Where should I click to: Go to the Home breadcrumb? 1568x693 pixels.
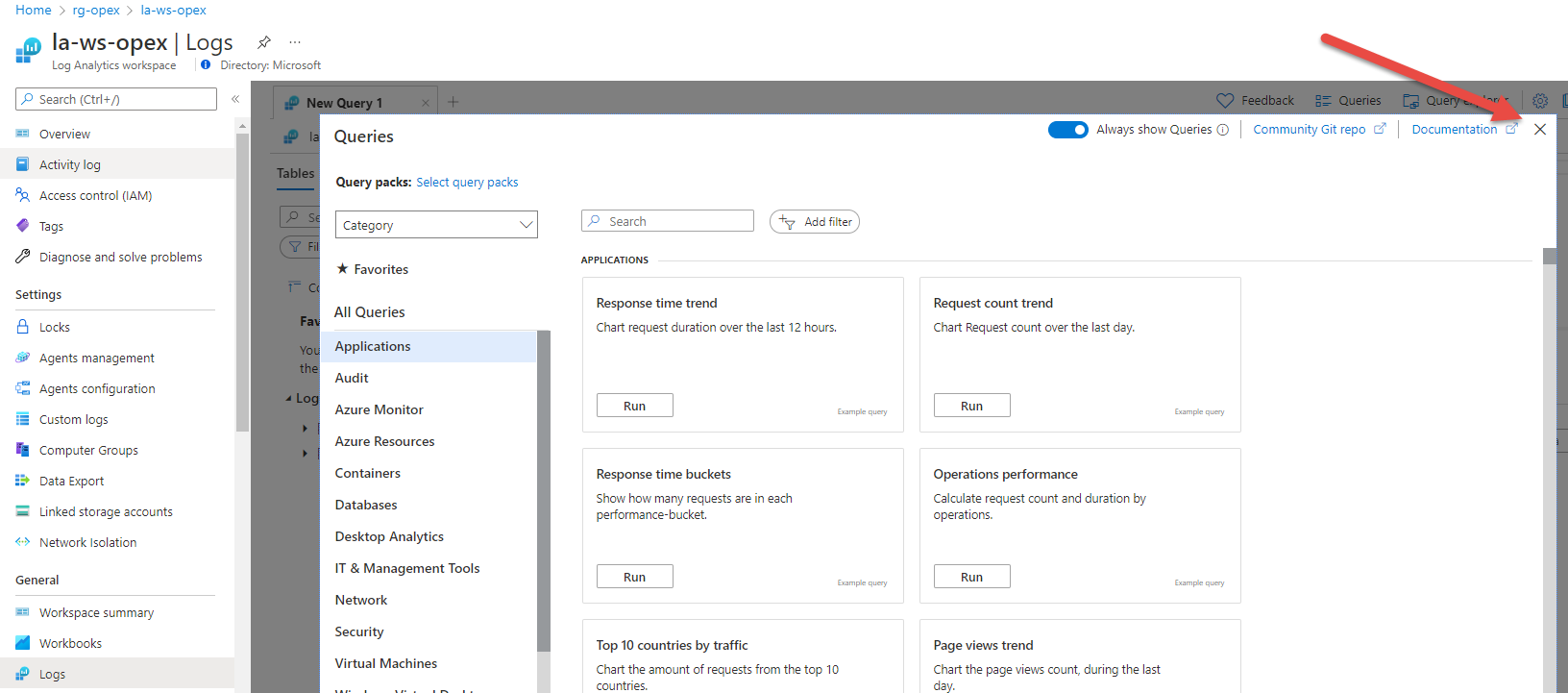(34, 10)
